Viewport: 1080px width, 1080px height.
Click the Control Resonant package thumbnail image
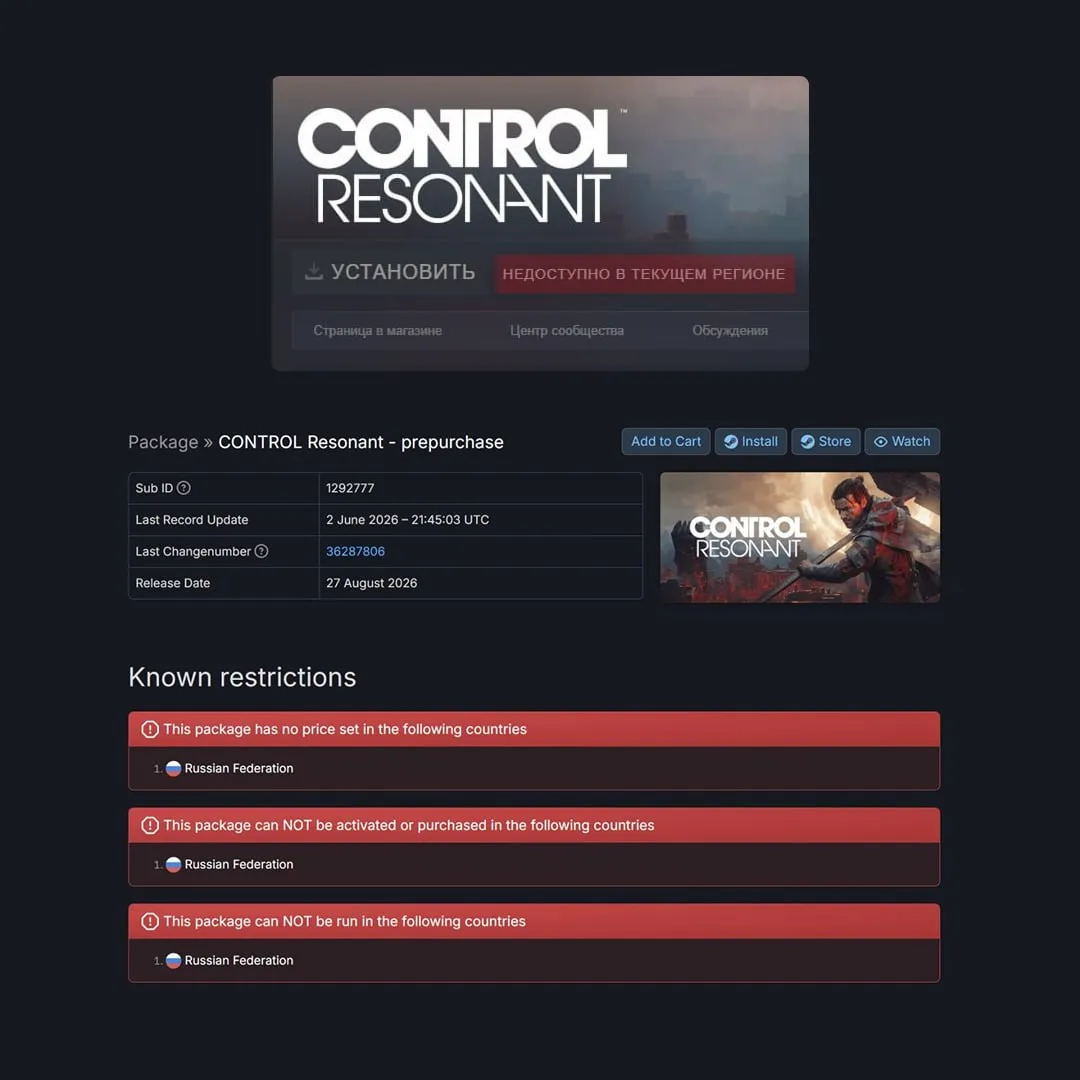coord(800,537)
